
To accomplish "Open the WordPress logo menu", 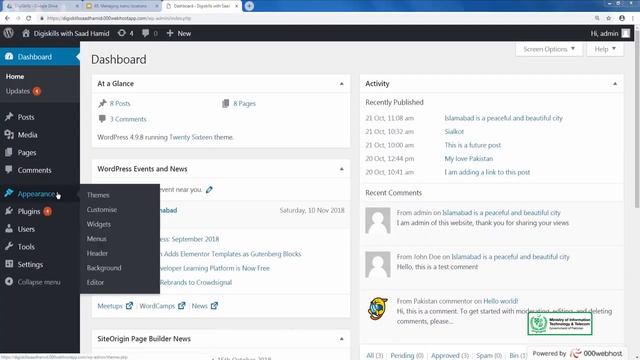I will point(9,33).
